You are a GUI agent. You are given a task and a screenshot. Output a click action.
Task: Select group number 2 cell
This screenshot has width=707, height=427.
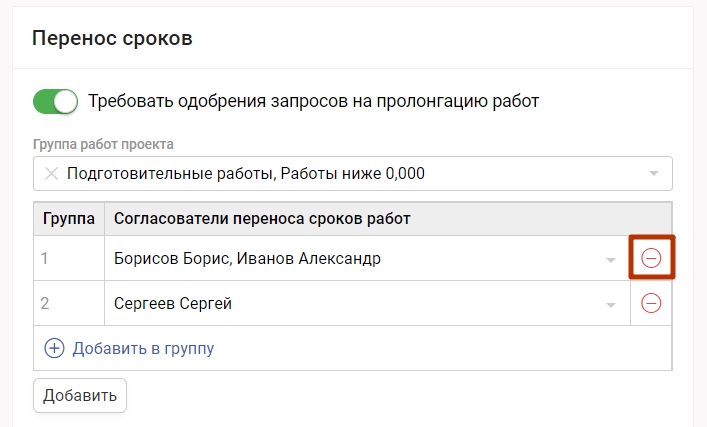tap(69, 303)
